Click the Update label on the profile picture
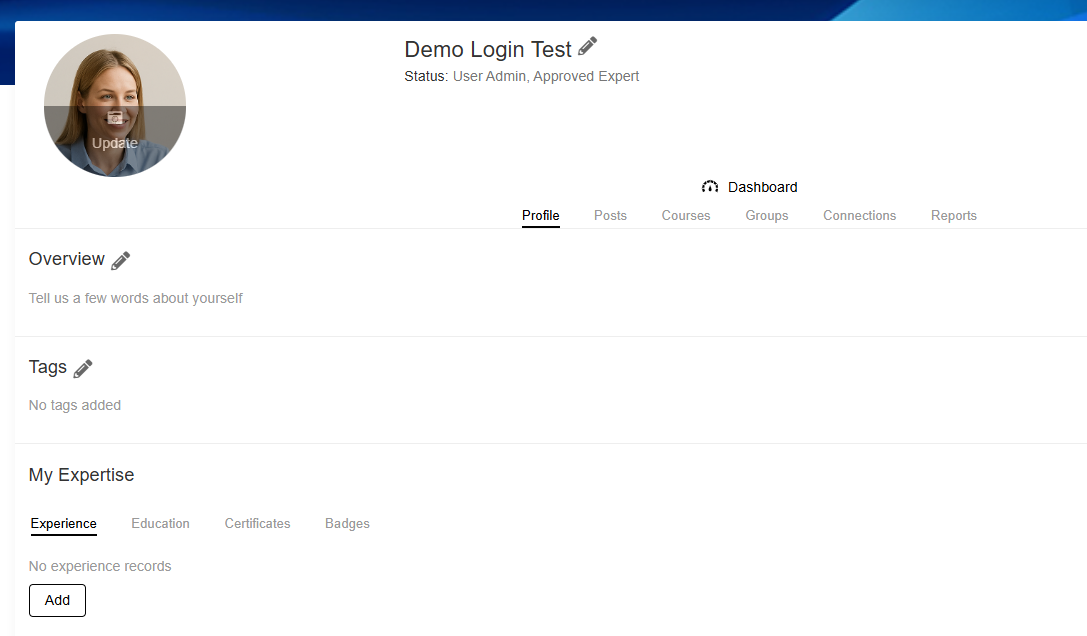The height and width of the screenshot is (636, 1087). [115, 143]
